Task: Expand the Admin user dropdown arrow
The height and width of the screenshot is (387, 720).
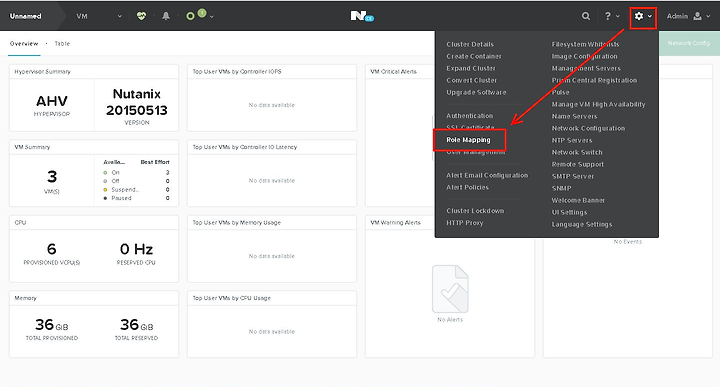Action: (708, 17)
